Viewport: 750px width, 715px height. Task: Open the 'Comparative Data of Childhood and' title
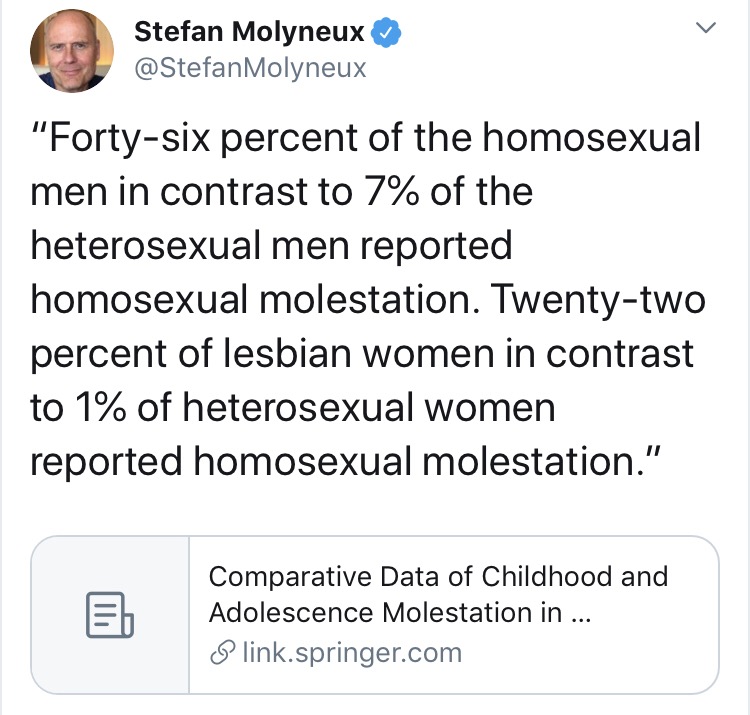click(438, 576)
